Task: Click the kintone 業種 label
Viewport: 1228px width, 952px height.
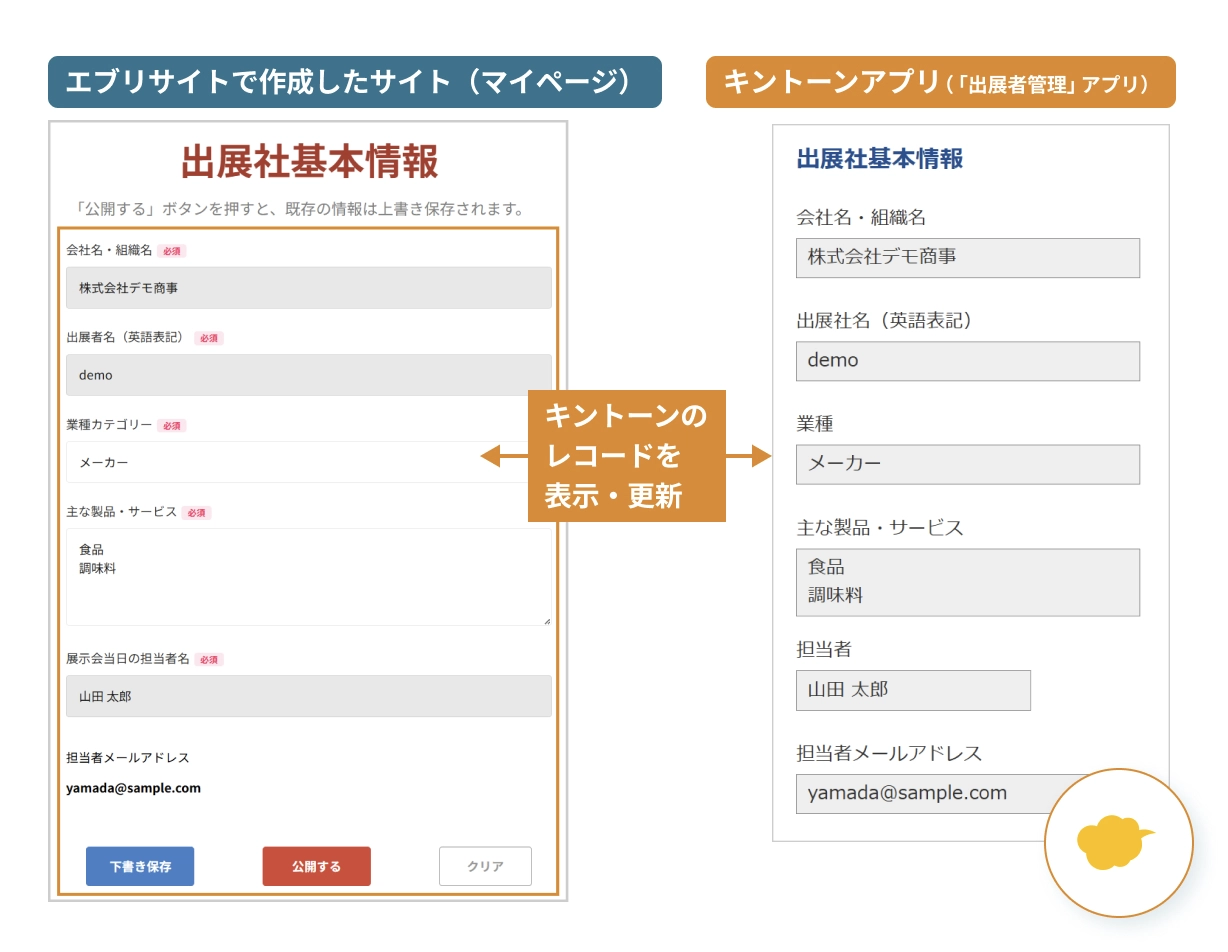Action: [x=815, y=424]
